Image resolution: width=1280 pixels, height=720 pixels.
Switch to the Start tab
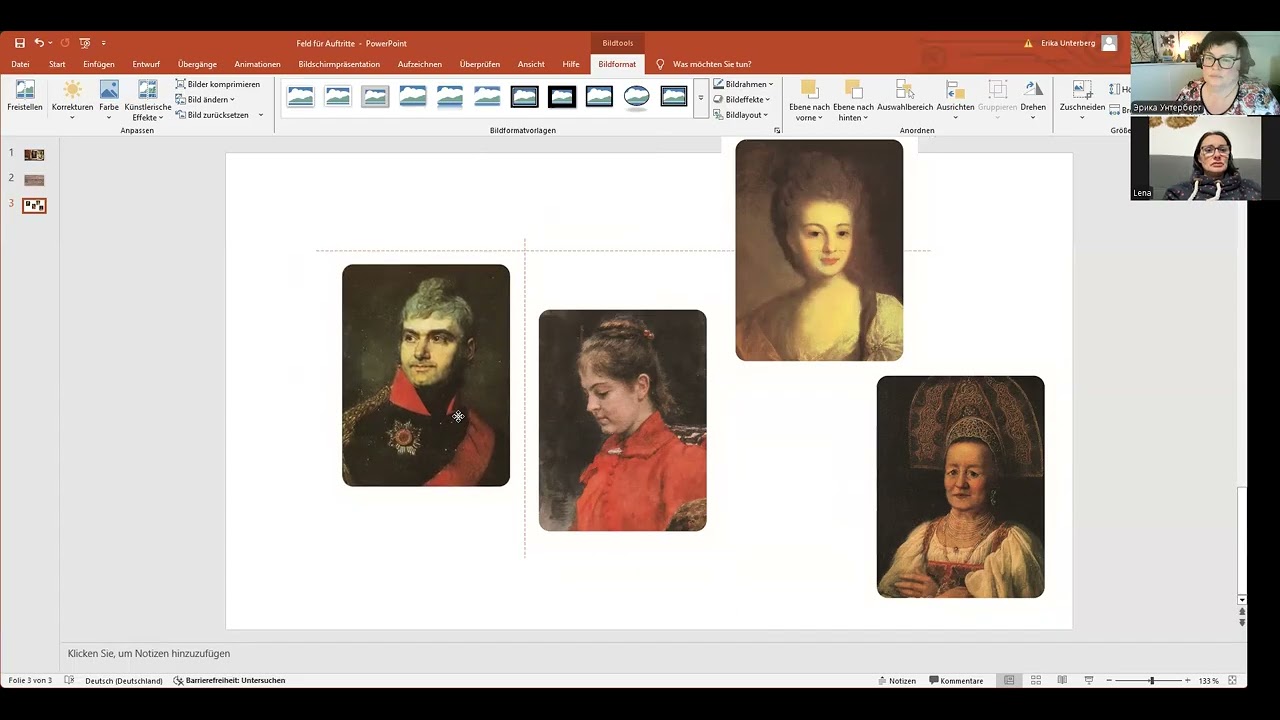57,64
